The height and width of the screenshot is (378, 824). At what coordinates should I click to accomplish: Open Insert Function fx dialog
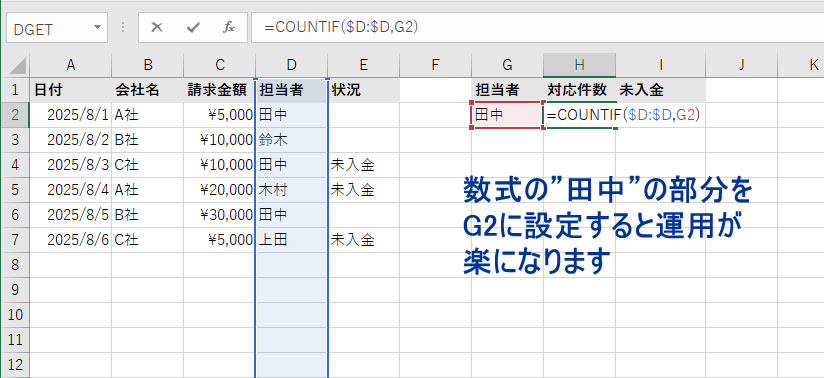[x=229, y=27]
